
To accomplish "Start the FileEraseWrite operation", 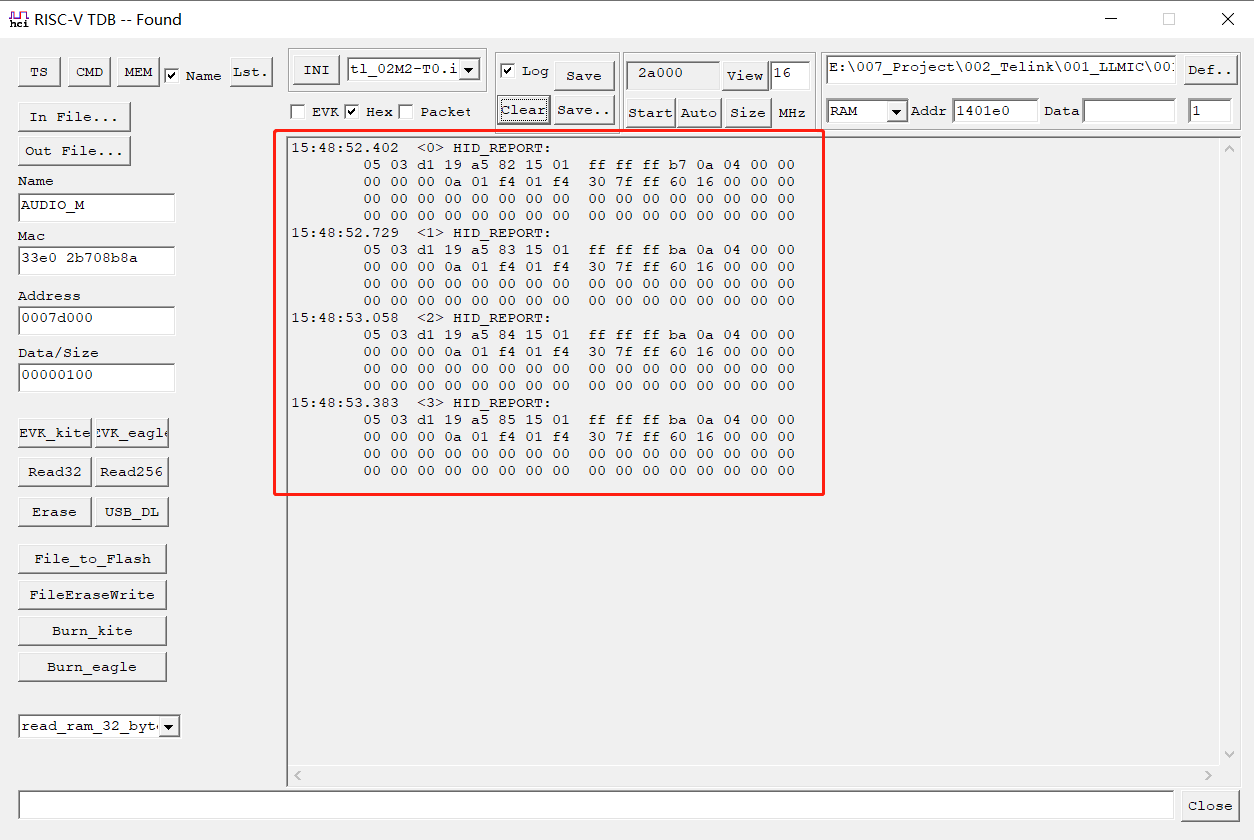I will point(92,594).
